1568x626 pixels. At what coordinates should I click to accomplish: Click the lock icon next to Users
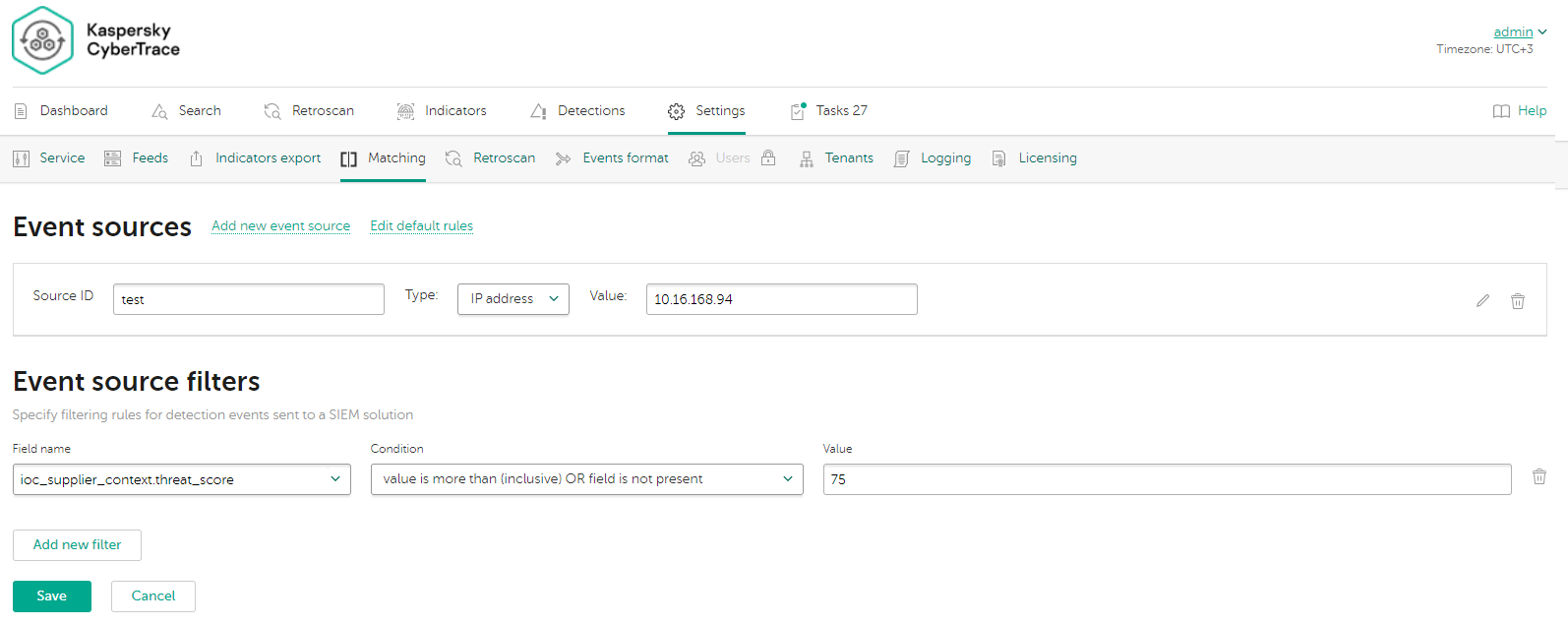768,158
